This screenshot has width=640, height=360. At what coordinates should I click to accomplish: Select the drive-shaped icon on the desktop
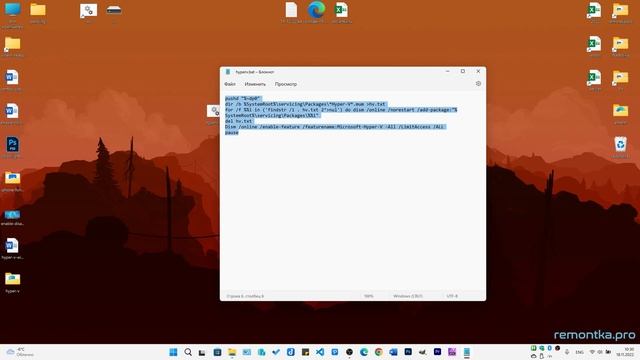pyautogui.click(x=114, y=12)
